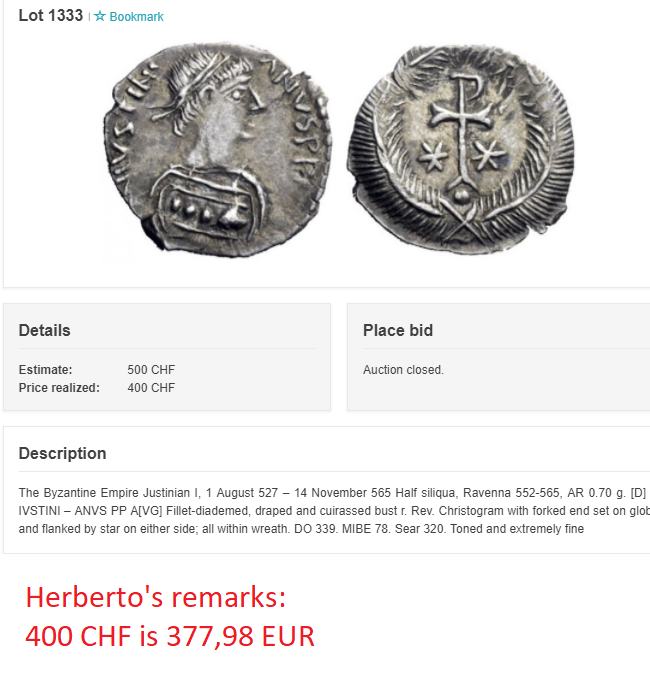Click the Auction closed status text

tap(403, 370)
